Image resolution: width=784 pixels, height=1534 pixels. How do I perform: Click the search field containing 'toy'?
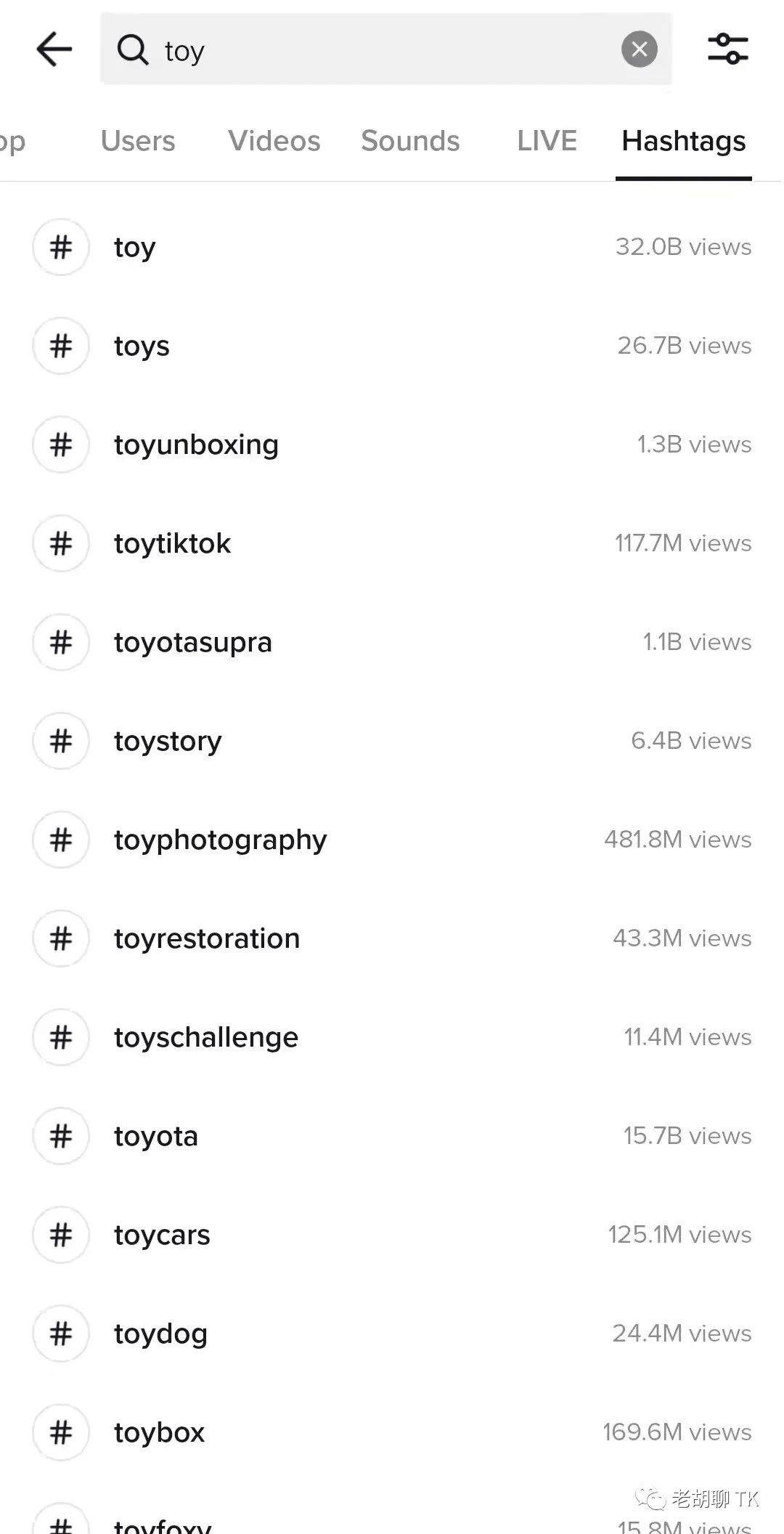(385, 50)
